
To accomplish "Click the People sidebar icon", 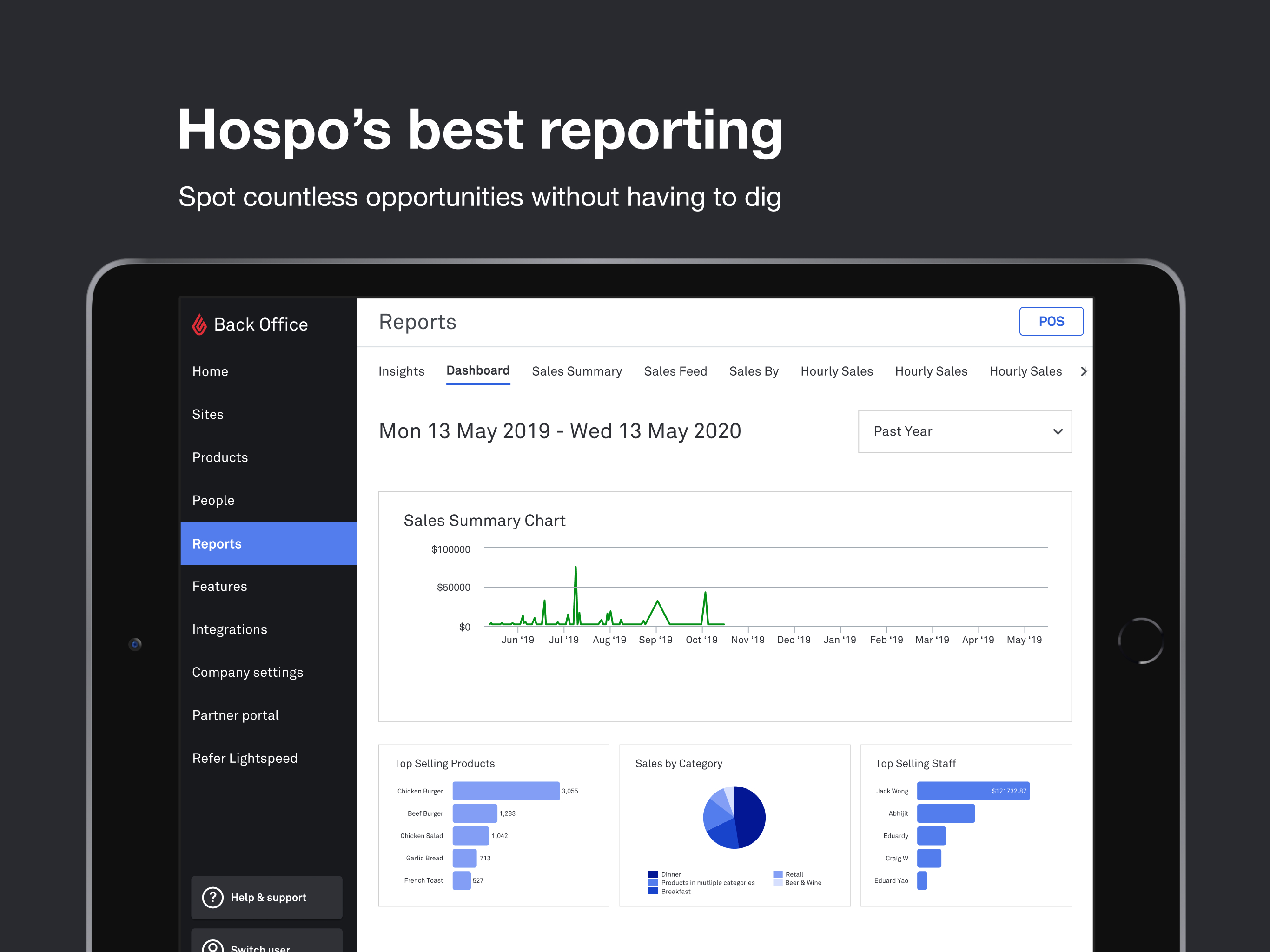I will point(213,501).
